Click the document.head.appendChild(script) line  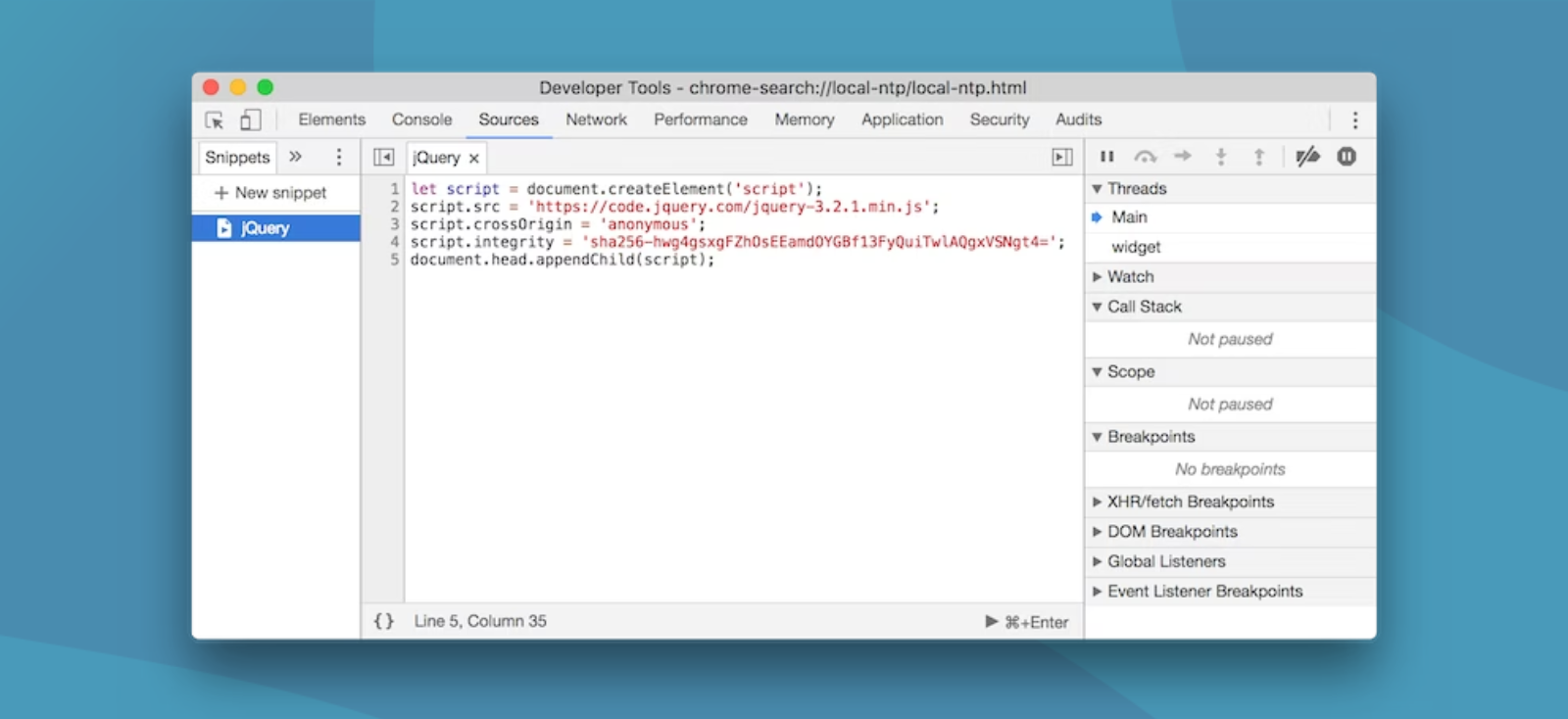point(562,260)
